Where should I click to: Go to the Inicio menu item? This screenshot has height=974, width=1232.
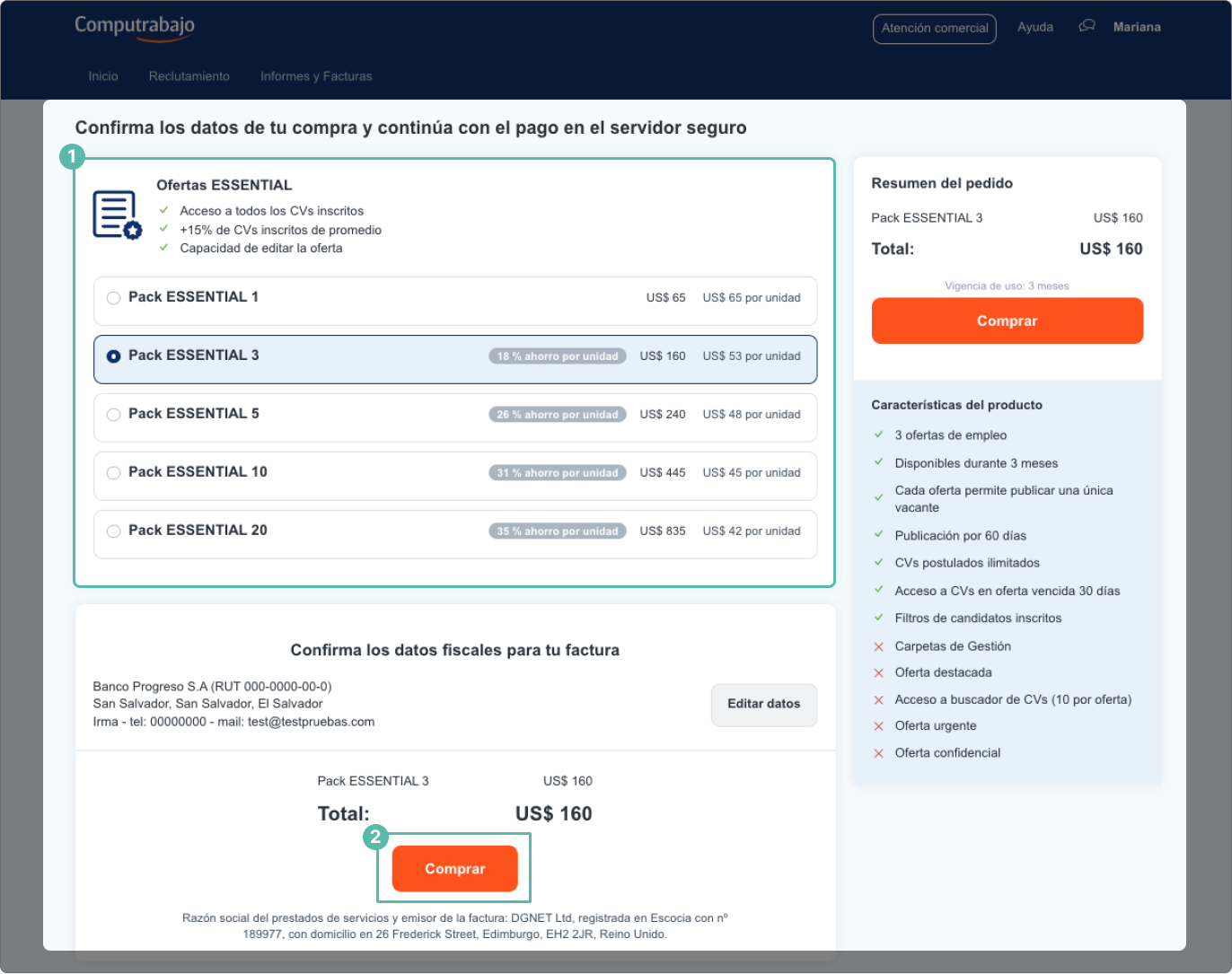click(x=103, y=76)
